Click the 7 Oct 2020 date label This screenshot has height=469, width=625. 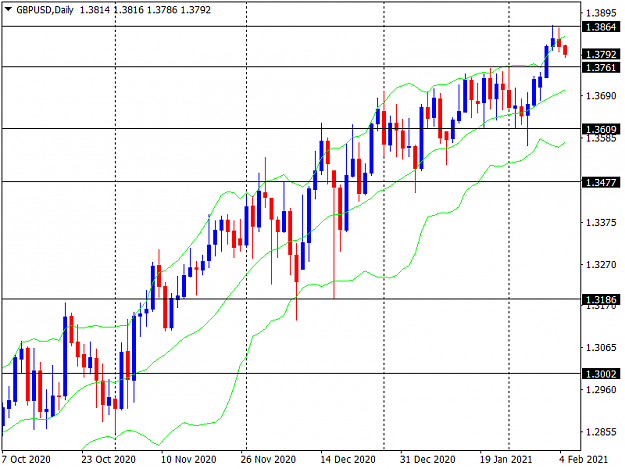[x=26, y=459]
